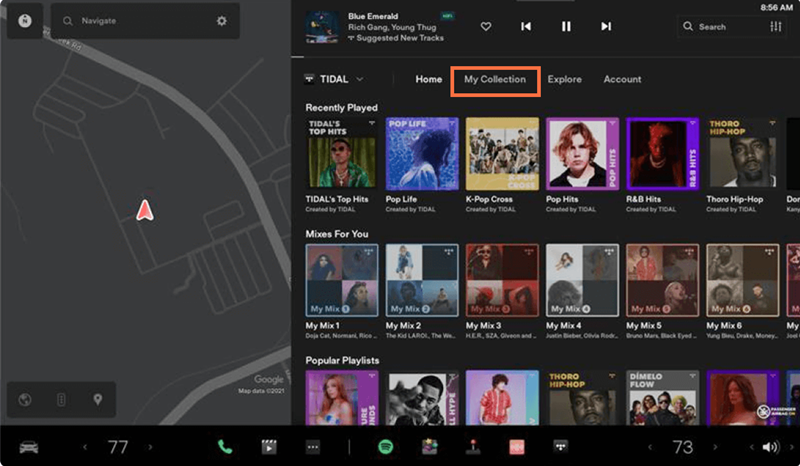
Task: Open the three-dot app launcher
Action: pyautogui.click(x=313, y=447)
